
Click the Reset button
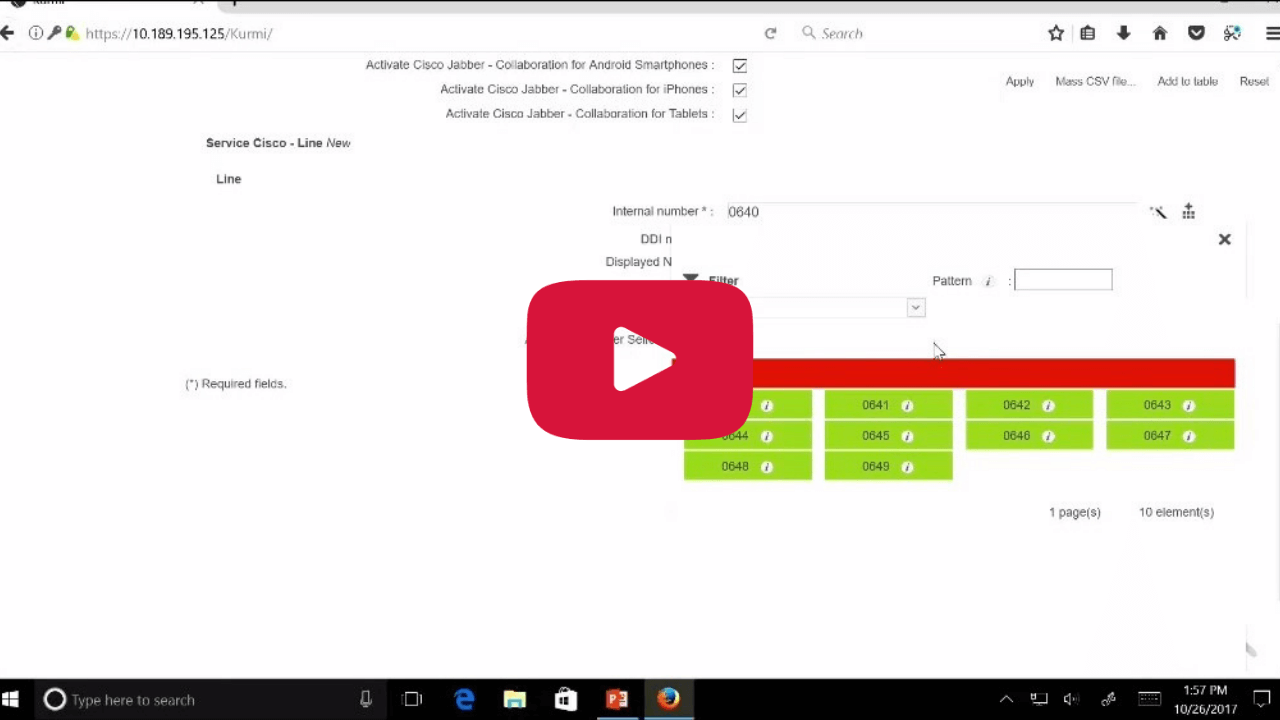click(x=1254, y=82)
